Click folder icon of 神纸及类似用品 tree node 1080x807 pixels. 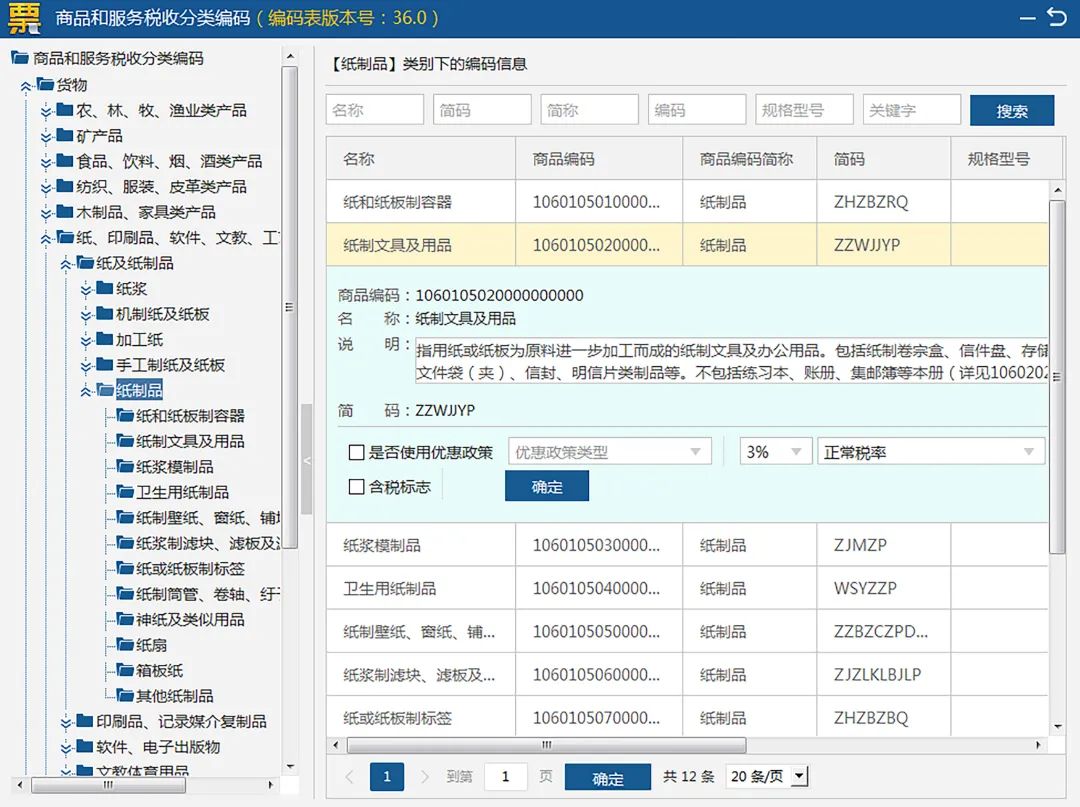pos(125,619)
